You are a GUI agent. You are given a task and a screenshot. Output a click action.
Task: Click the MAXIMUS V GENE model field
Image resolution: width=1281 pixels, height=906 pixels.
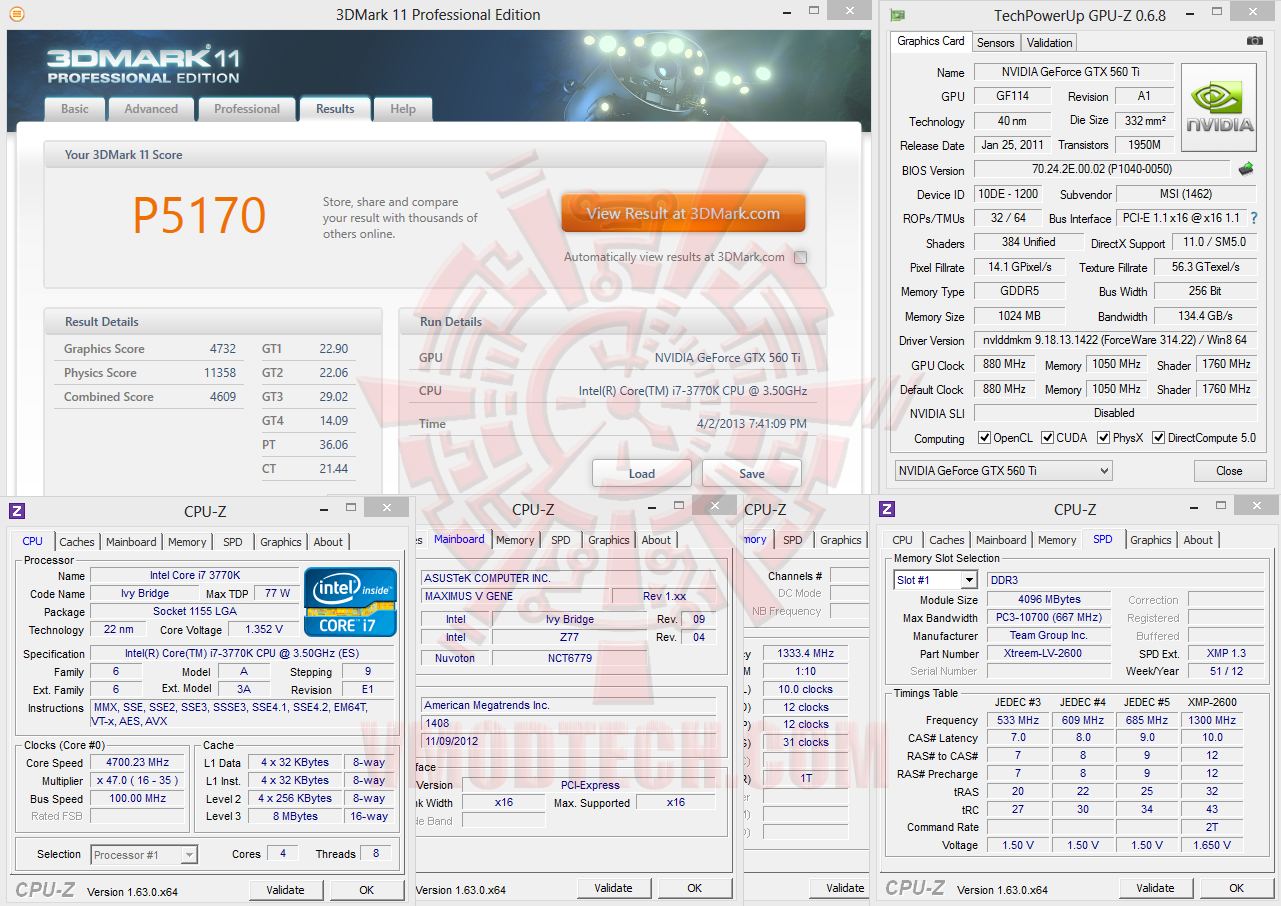pos(514,596)
